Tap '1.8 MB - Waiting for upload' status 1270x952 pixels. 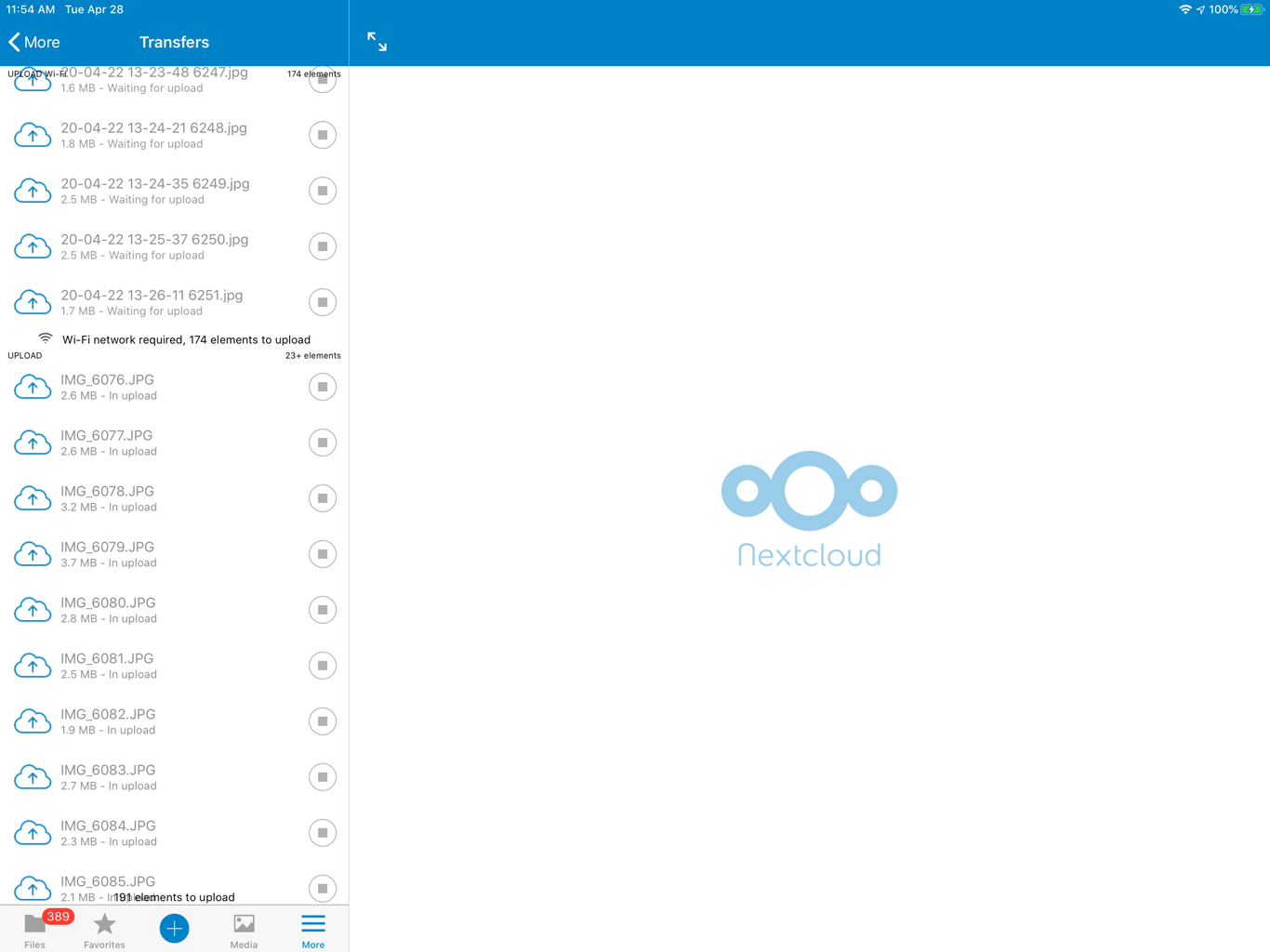click(x=132, y=144)
